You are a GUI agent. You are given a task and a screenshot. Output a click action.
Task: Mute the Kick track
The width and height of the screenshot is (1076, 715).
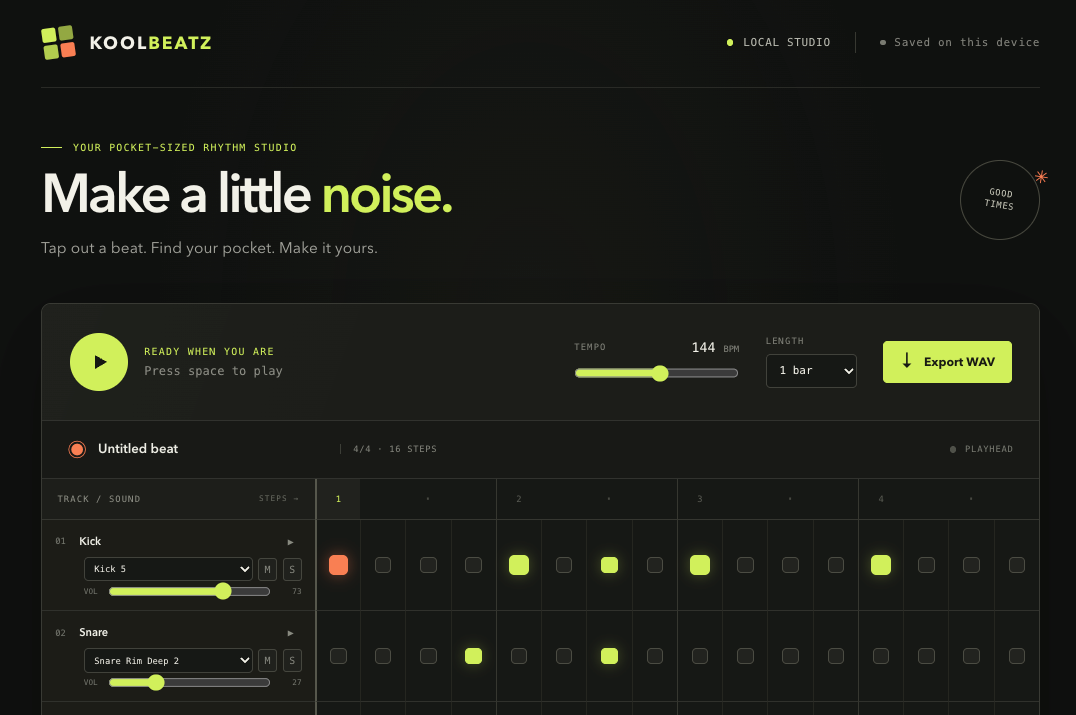click(267, 570)
